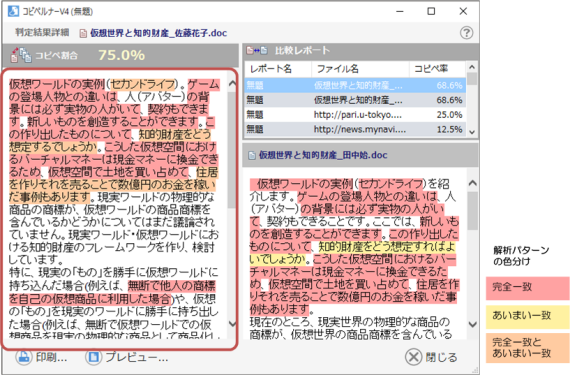Select the highlighted first 68.6% report row
Viewport: 570px width, 375px height.
(x=355, y=85)
